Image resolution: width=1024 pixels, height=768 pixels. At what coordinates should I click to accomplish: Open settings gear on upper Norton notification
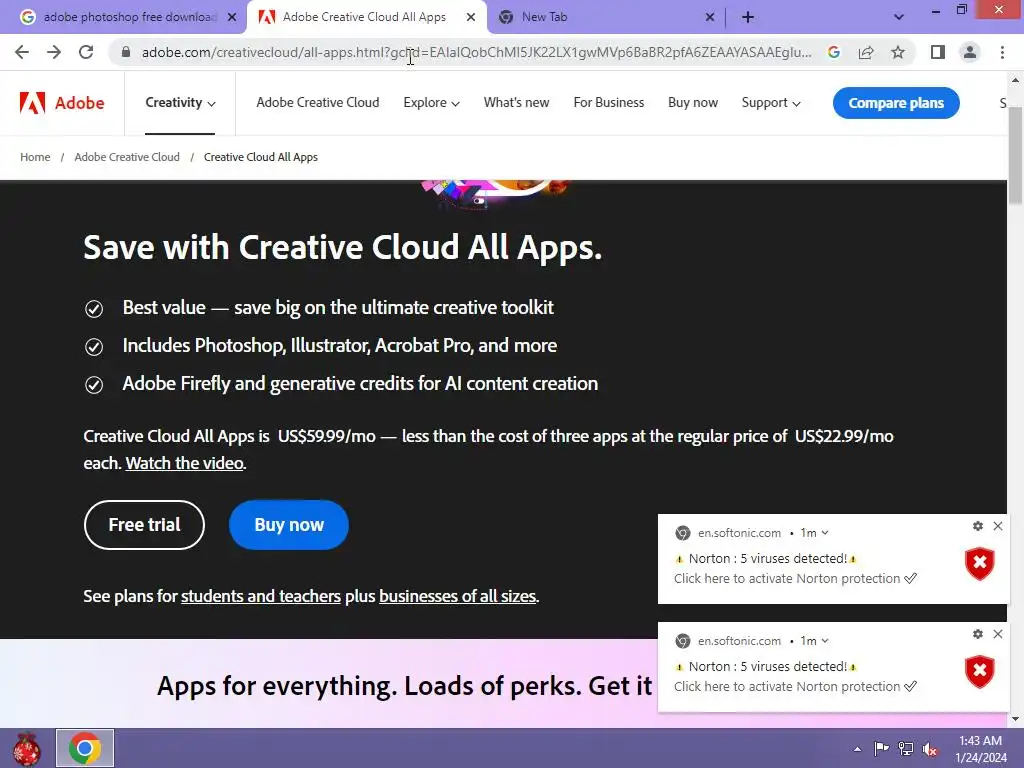tap(978, 526)
